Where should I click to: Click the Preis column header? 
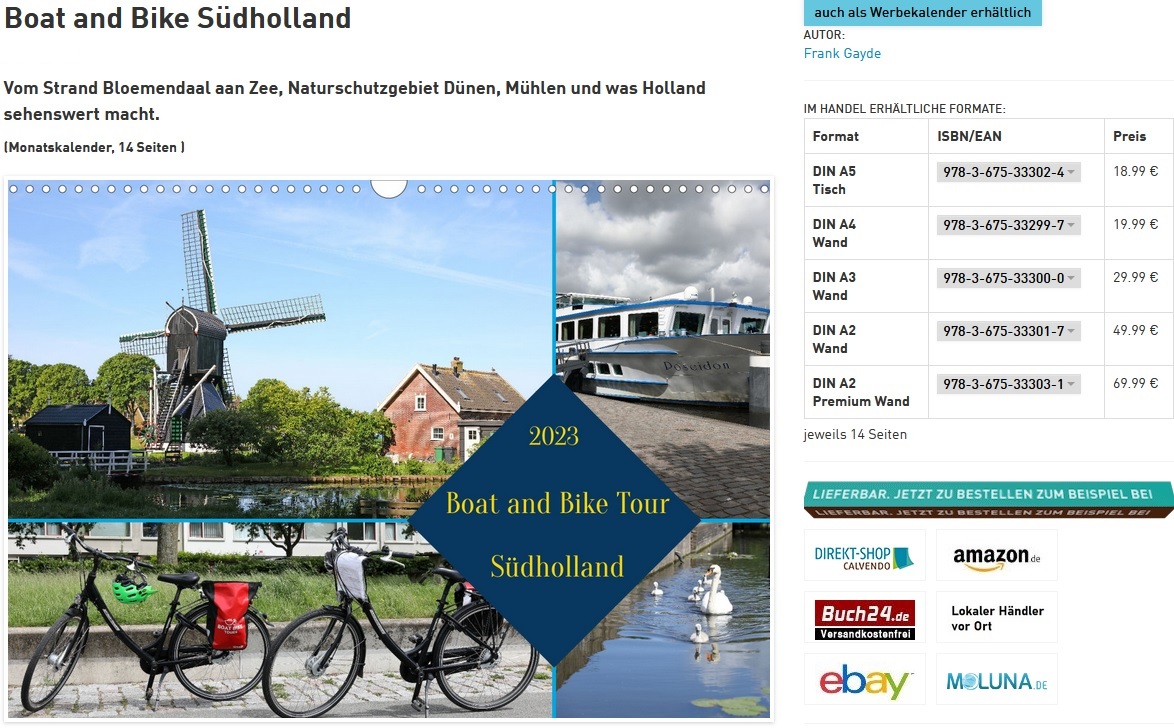1129,136
